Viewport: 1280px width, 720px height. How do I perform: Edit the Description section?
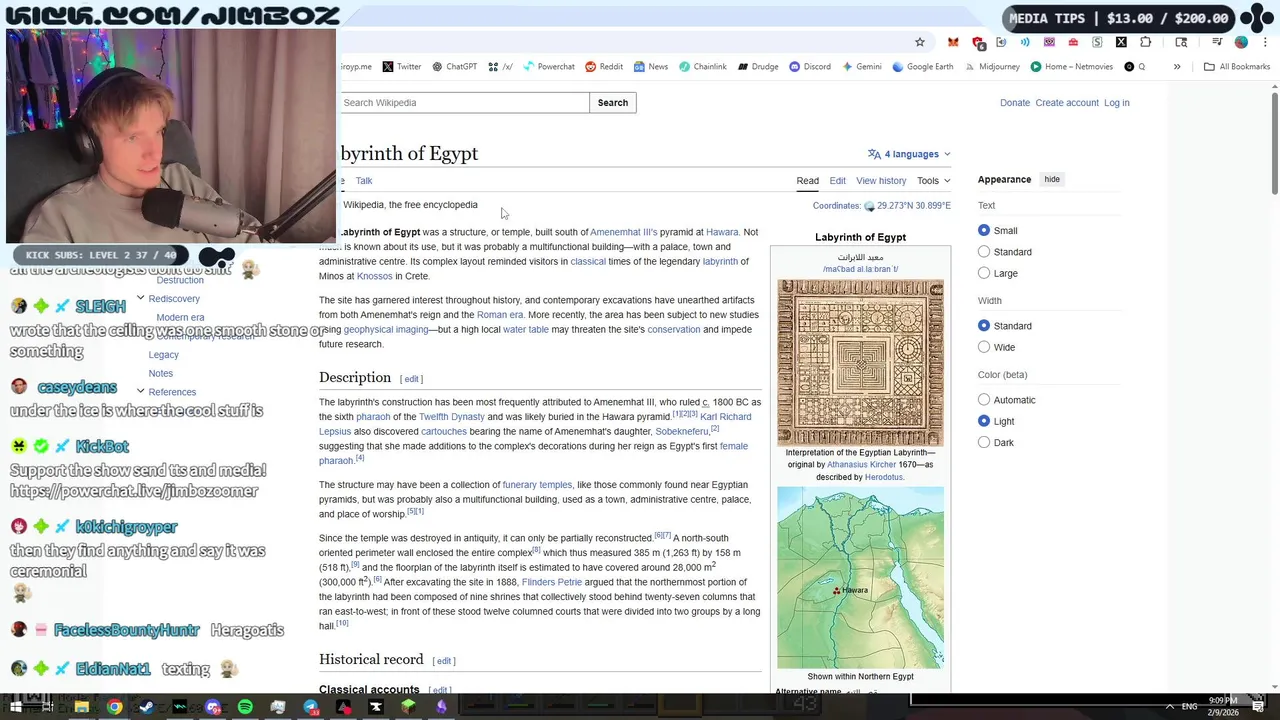tap(412, 379)
